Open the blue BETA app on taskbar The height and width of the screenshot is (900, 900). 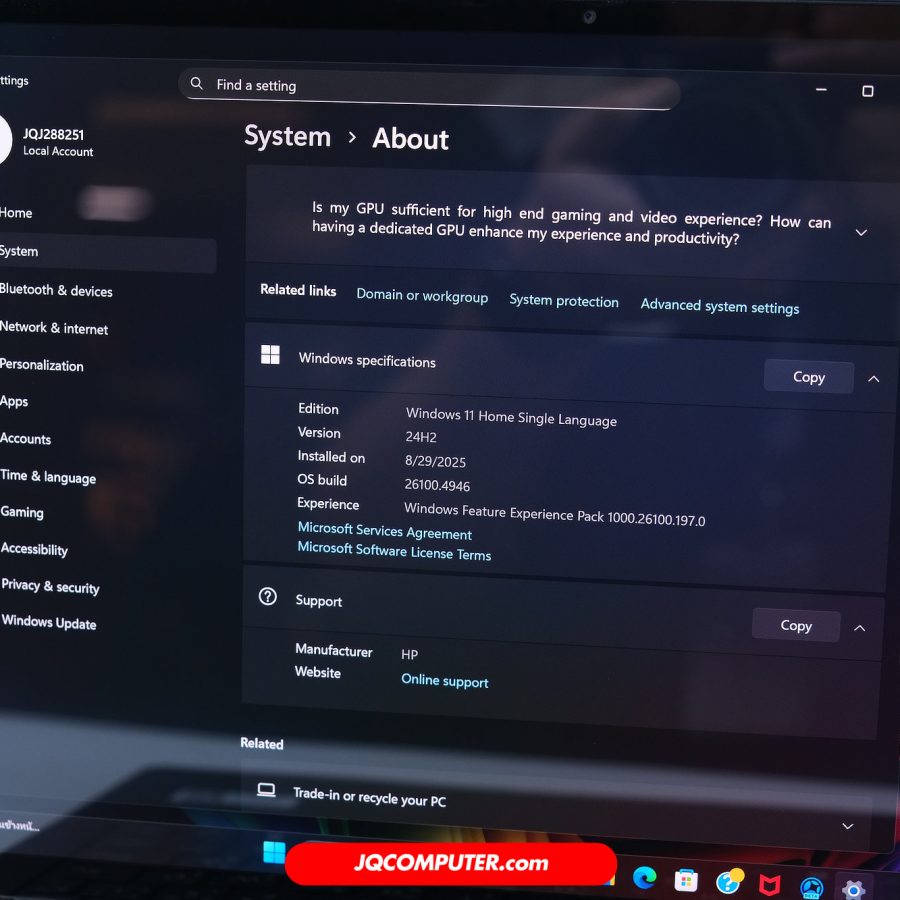(x=812, y=888)
